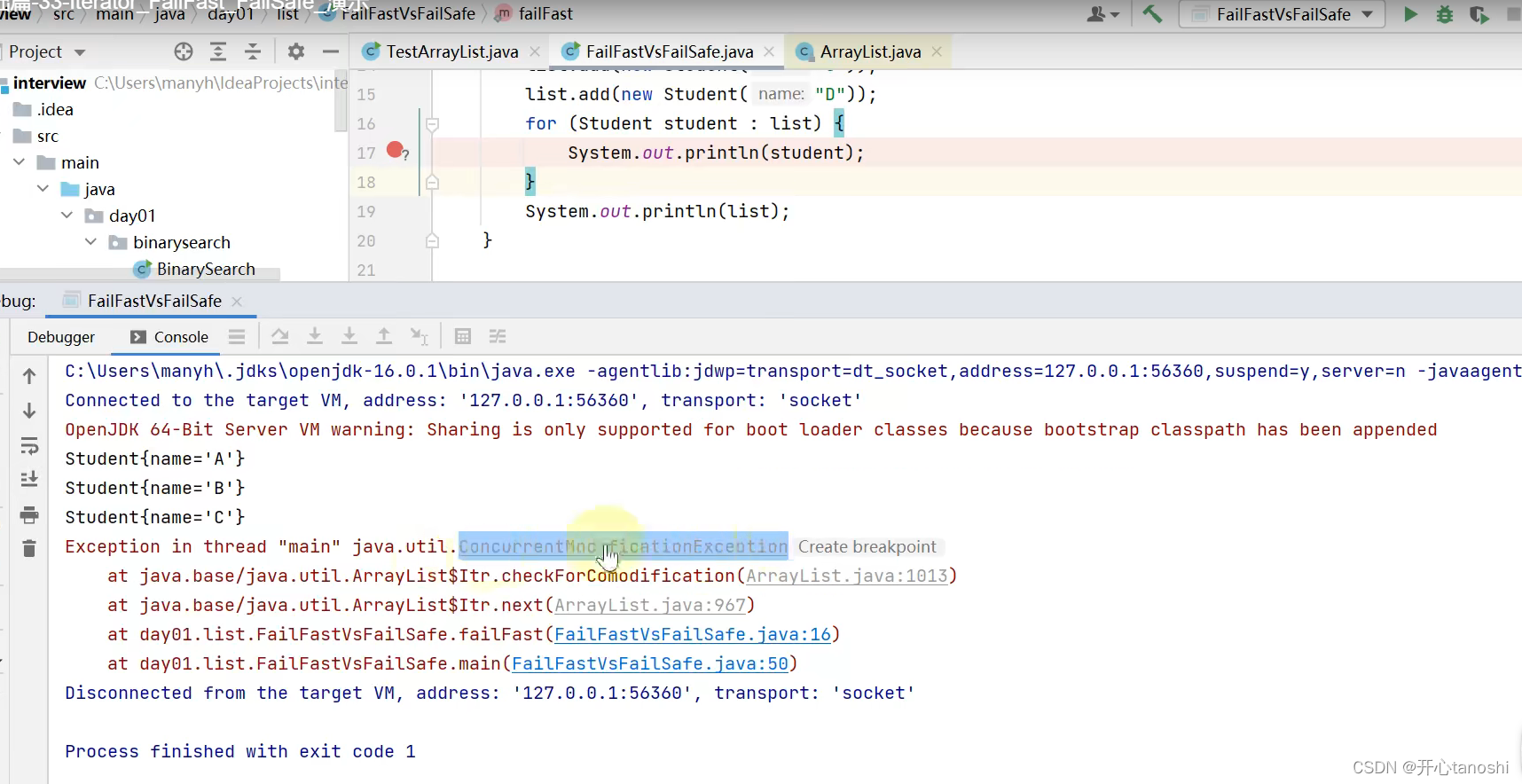Select the src folder in the tree

(48, 136)
